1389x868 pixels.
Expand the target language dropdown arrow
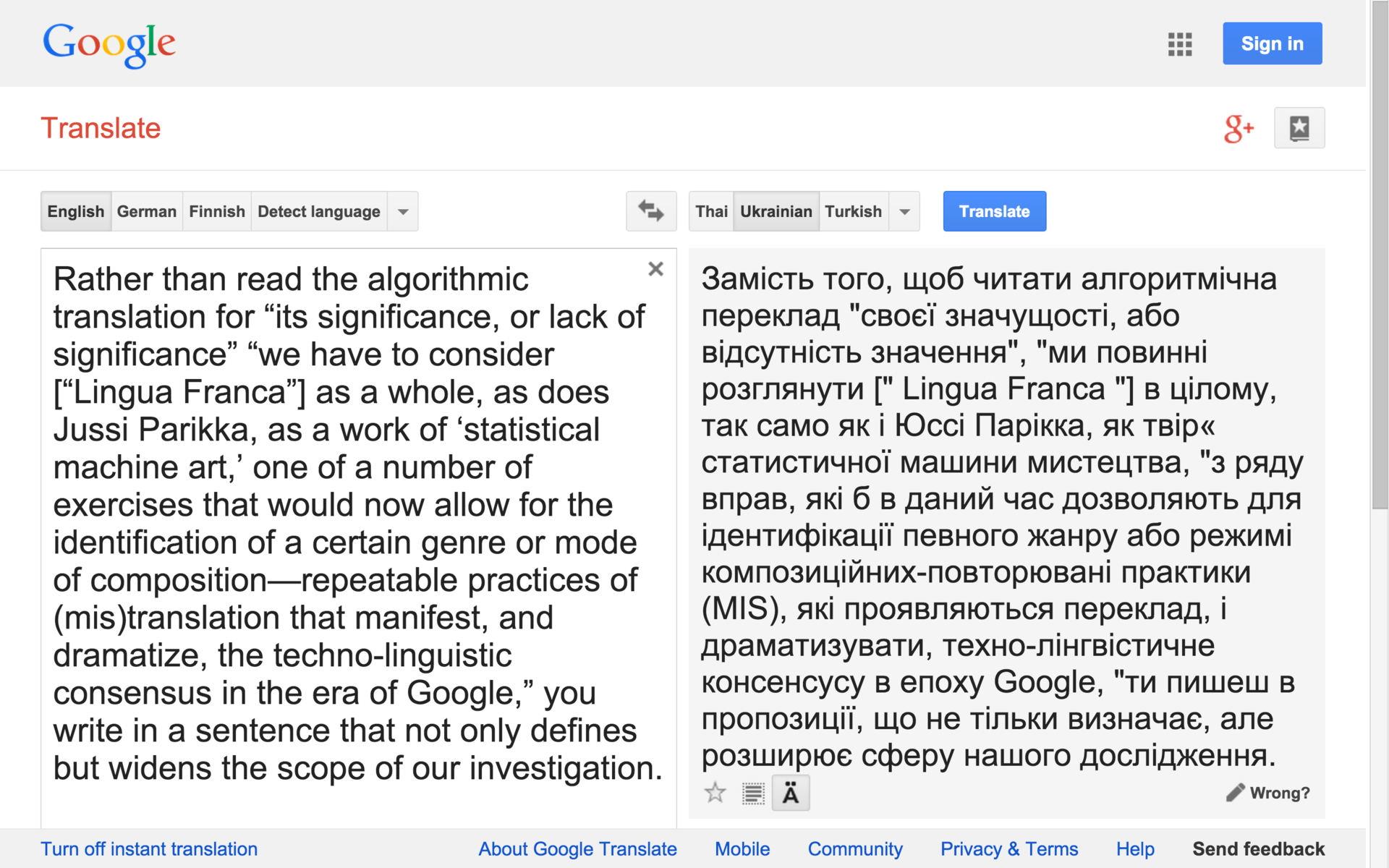(904, 211)
